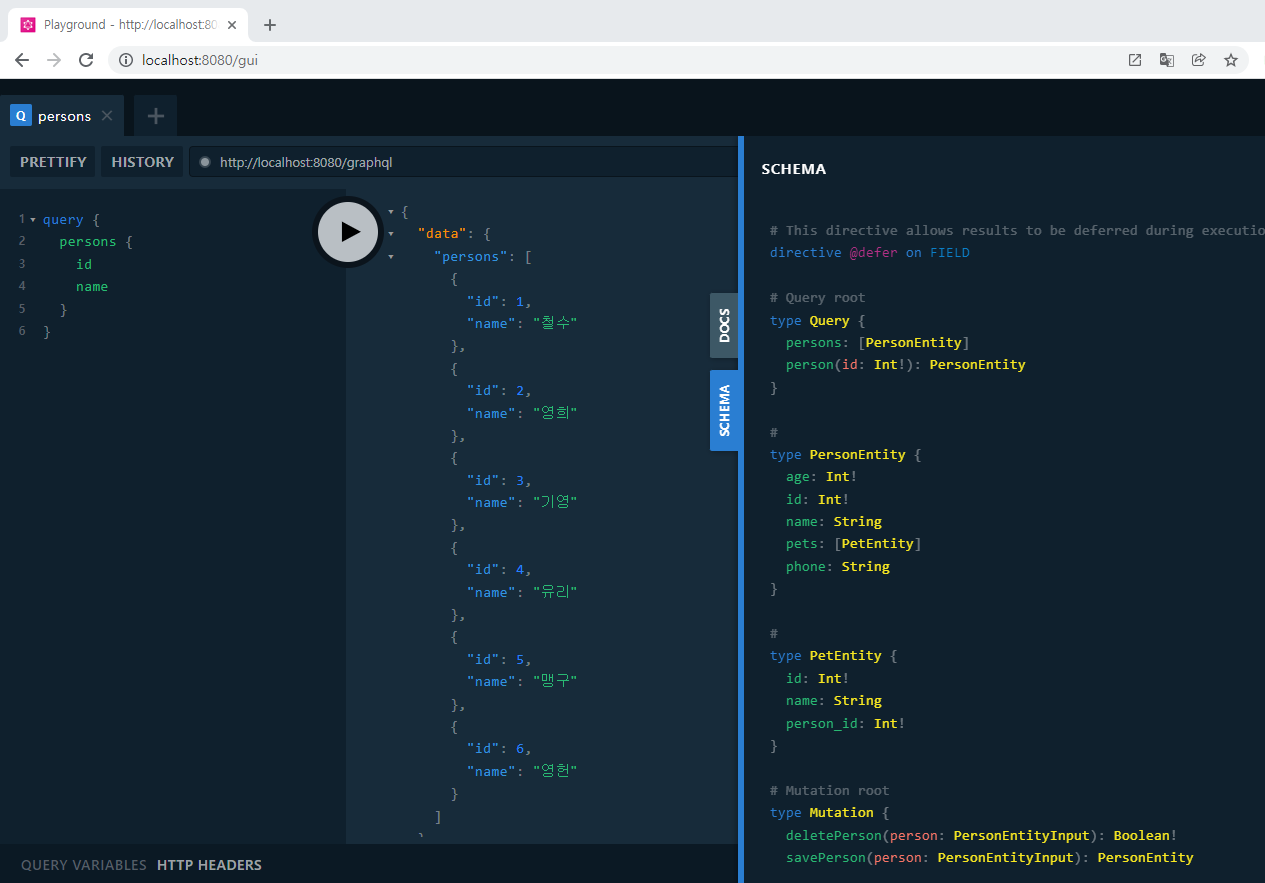Screen dimensions: 1265x883
Task: Collapse the root object in the response
Action: point(391,211)
